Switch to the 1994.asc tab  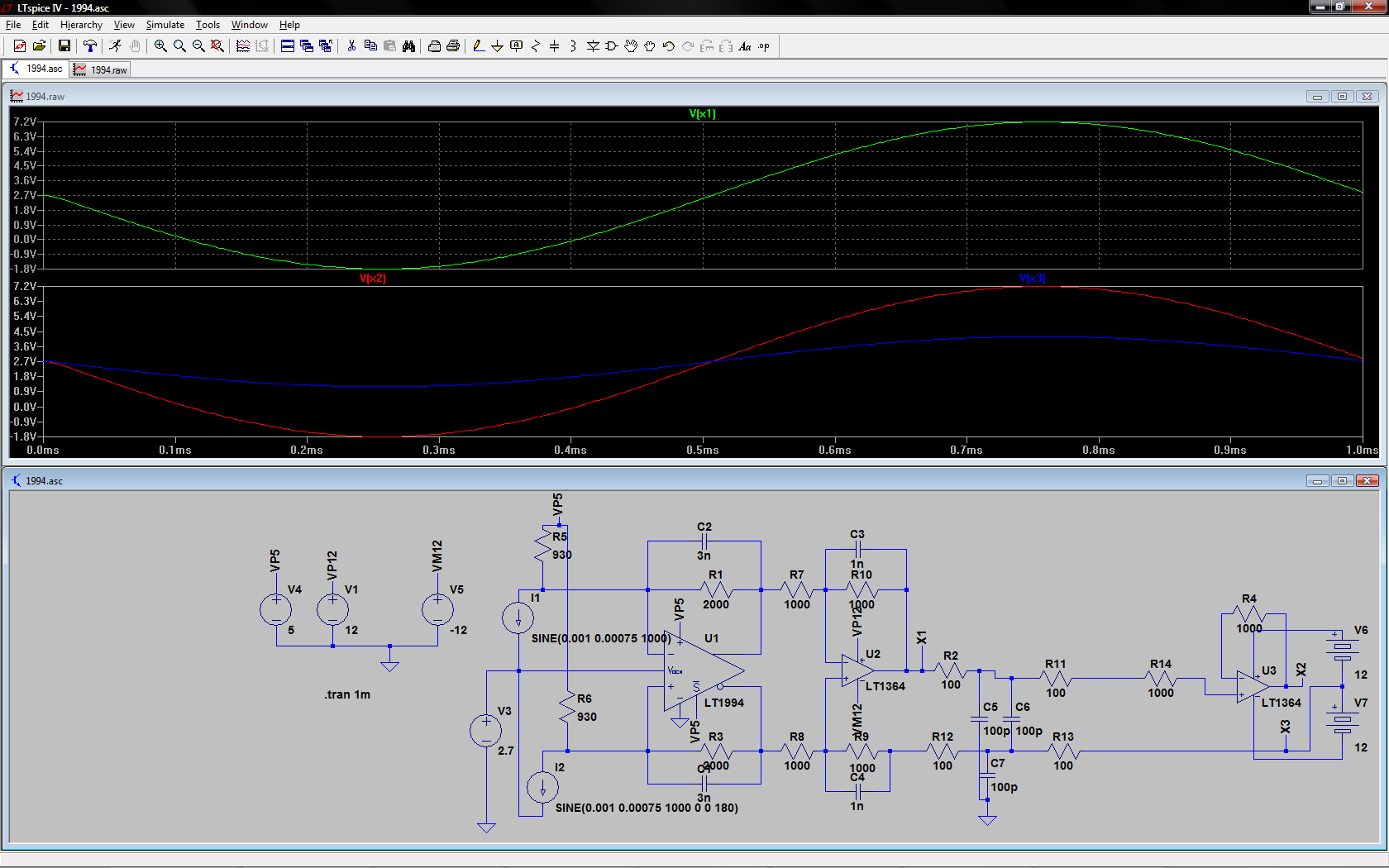(36, 69)
